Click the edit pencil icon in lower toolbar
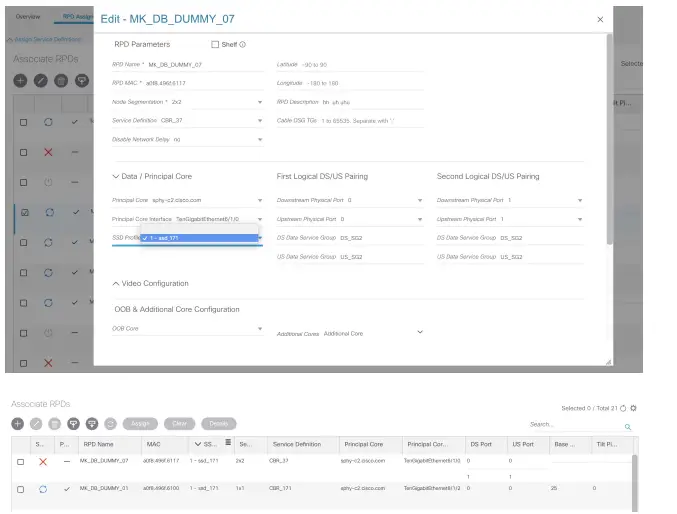677x514 pixels. tap(36, 424)
